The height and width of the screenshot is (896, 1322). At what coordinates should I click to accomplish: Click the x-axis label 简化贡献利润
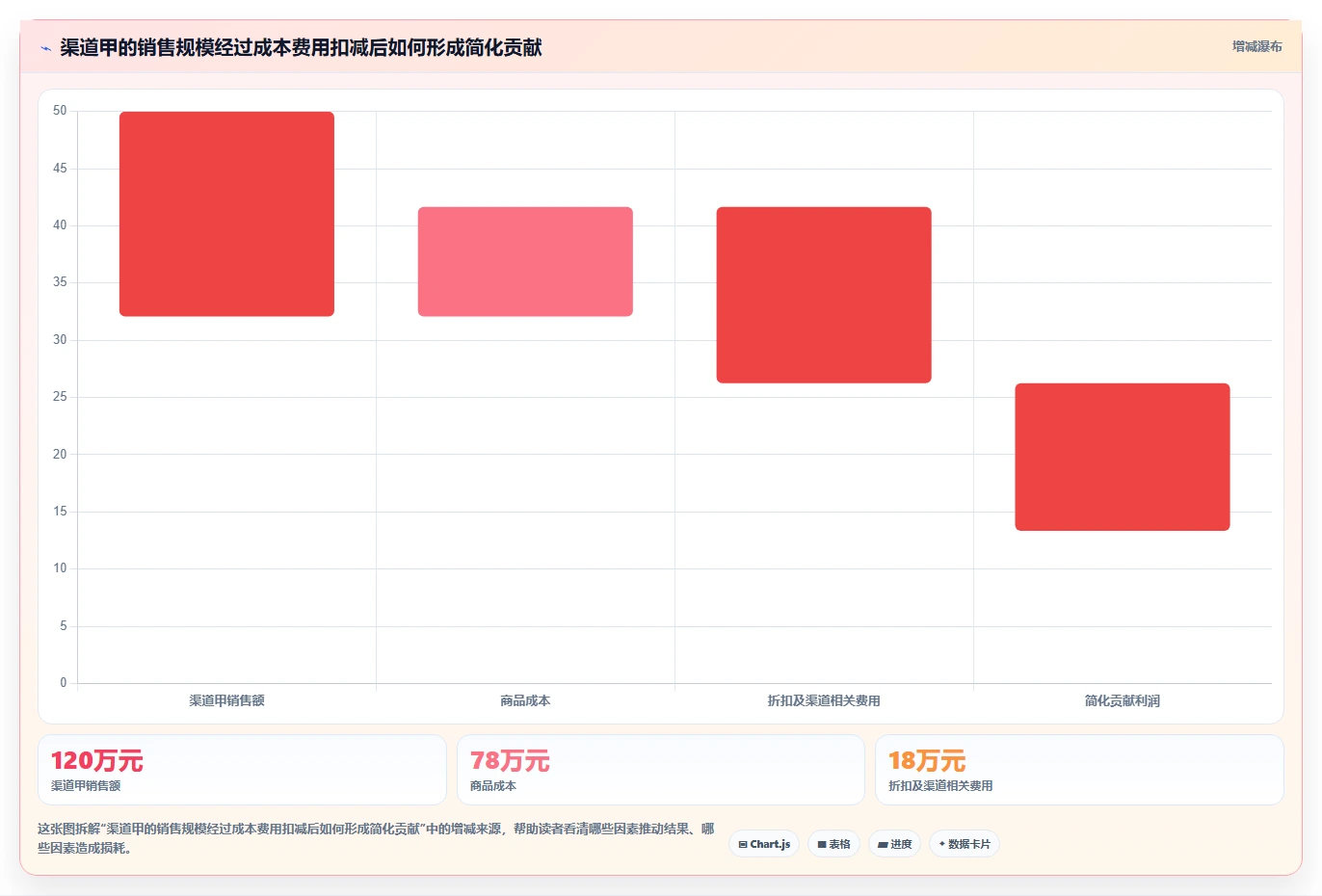pyautogui.click(x=1123, y=700)
